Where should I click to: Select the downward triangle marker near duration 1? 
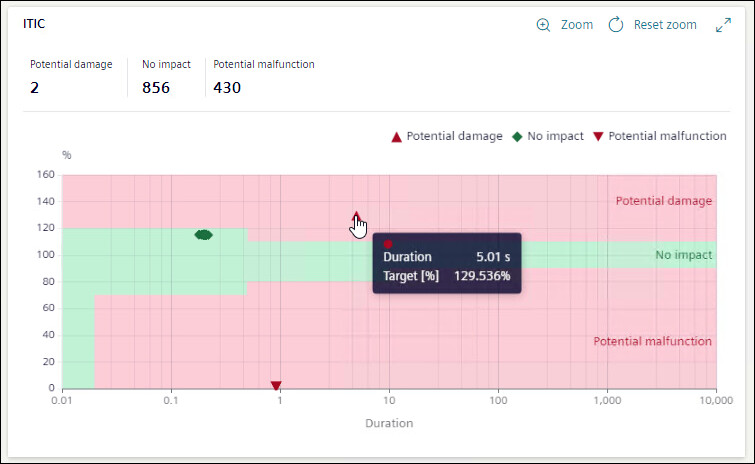pos(276,385)
